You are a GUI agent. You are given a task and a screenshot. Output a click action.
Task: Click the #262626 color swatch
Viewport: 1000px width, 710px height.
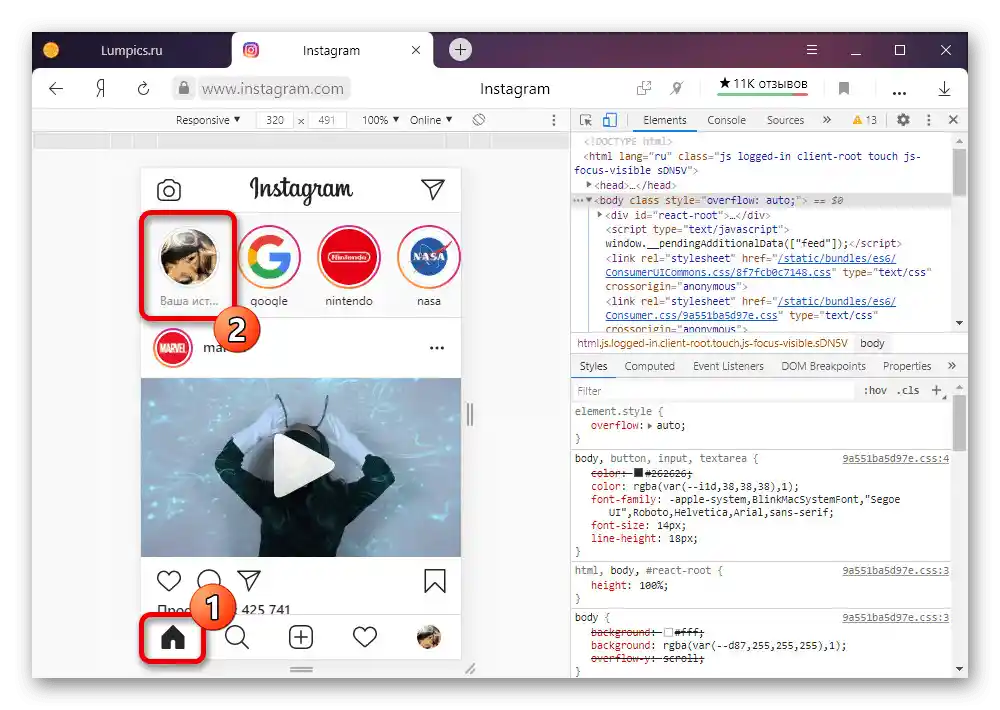[x=638, y=473]
